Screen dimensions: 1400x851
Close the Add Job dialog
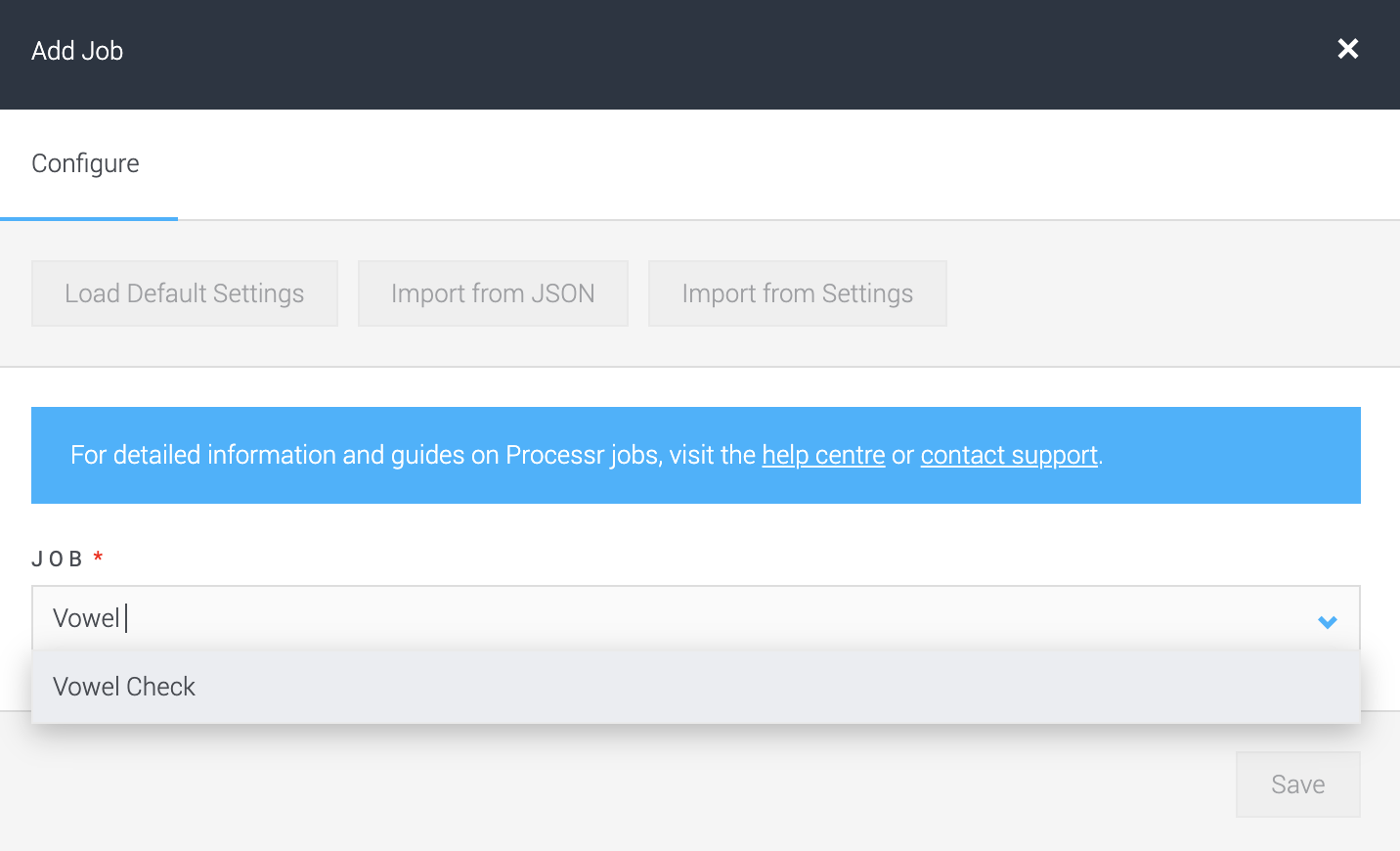1347,49
